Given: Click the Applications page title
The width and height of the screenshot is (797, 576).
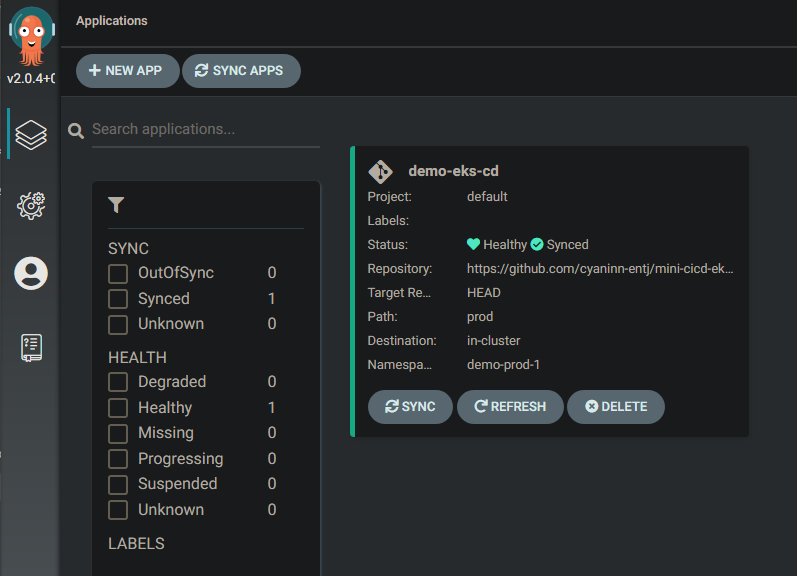Looking at the screenshot, I should pos(112,21).
